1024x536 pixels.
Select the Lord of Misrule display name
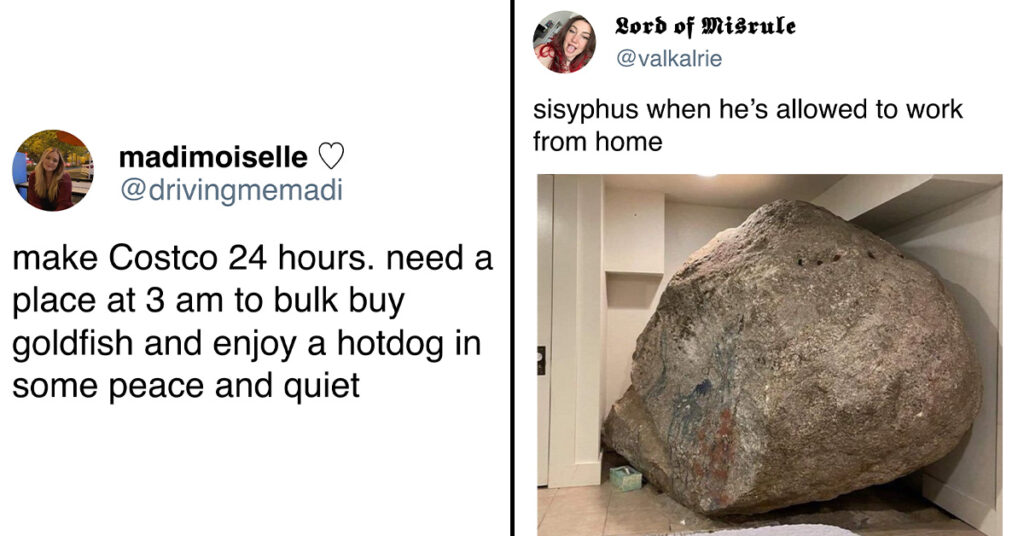[x=705, y=26]
